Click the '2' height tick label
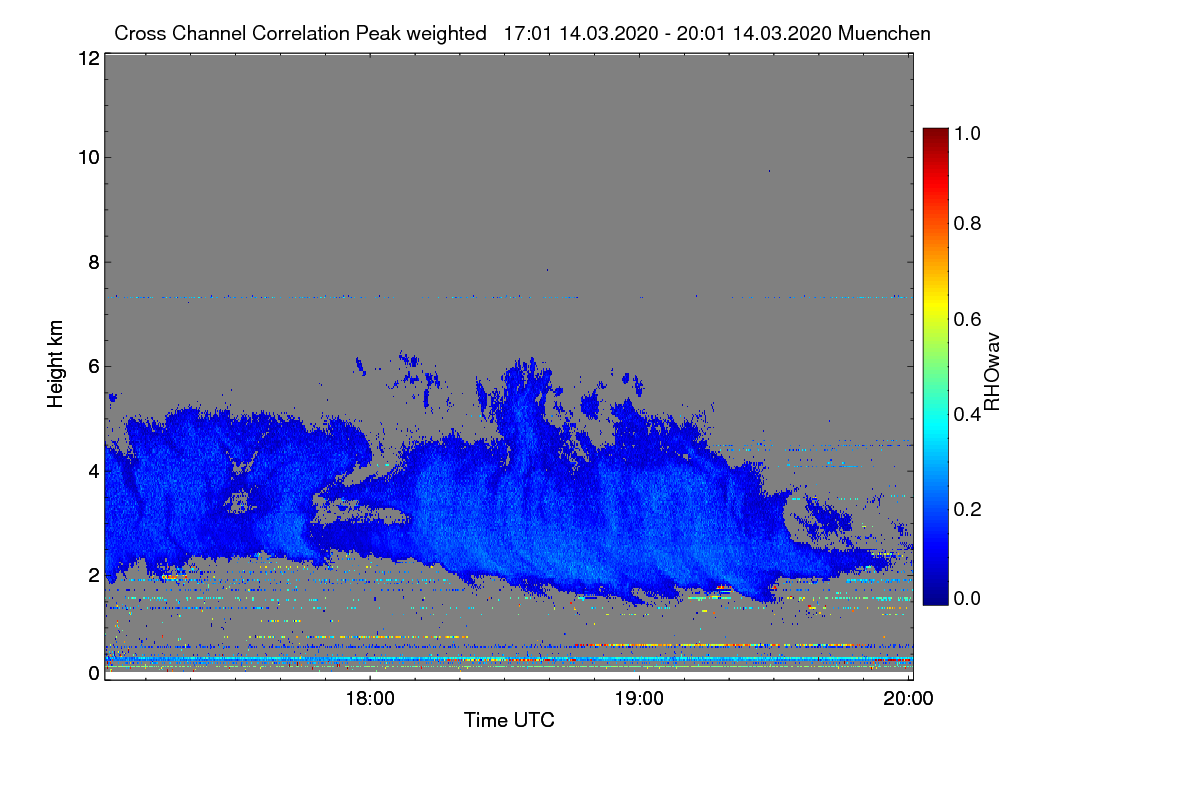 (x=93, y=574)
